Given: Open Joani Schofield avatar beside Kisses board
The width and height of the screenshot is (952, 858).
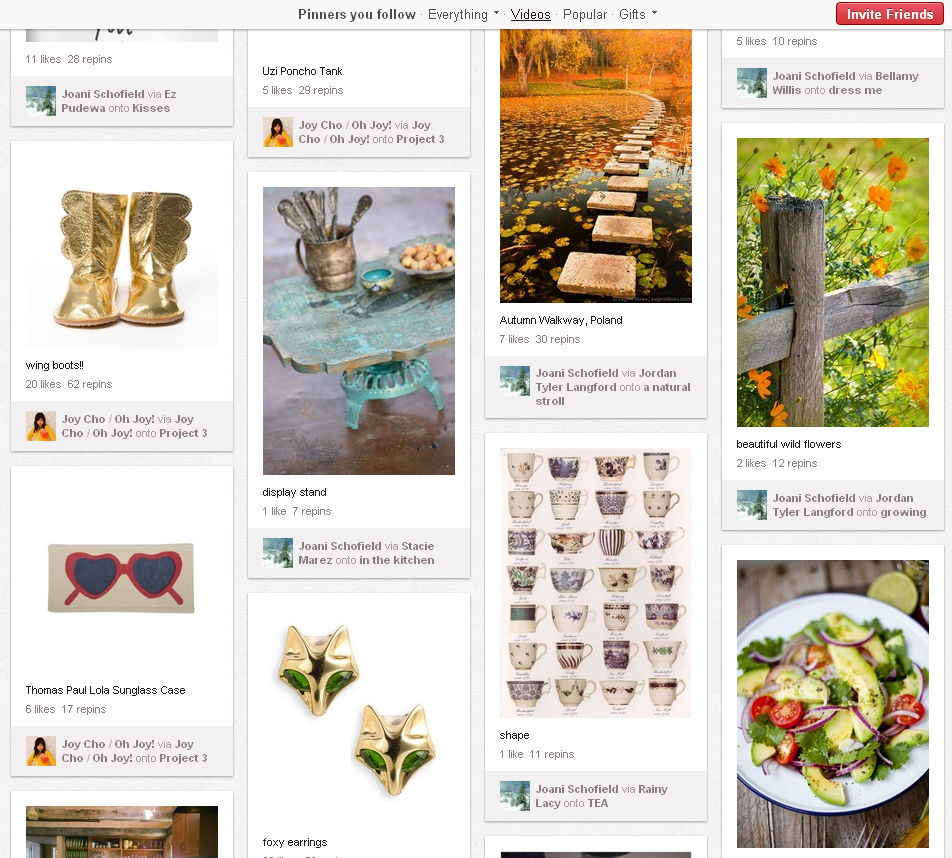Looking at the screenshot, I should [x=41, y=101].
